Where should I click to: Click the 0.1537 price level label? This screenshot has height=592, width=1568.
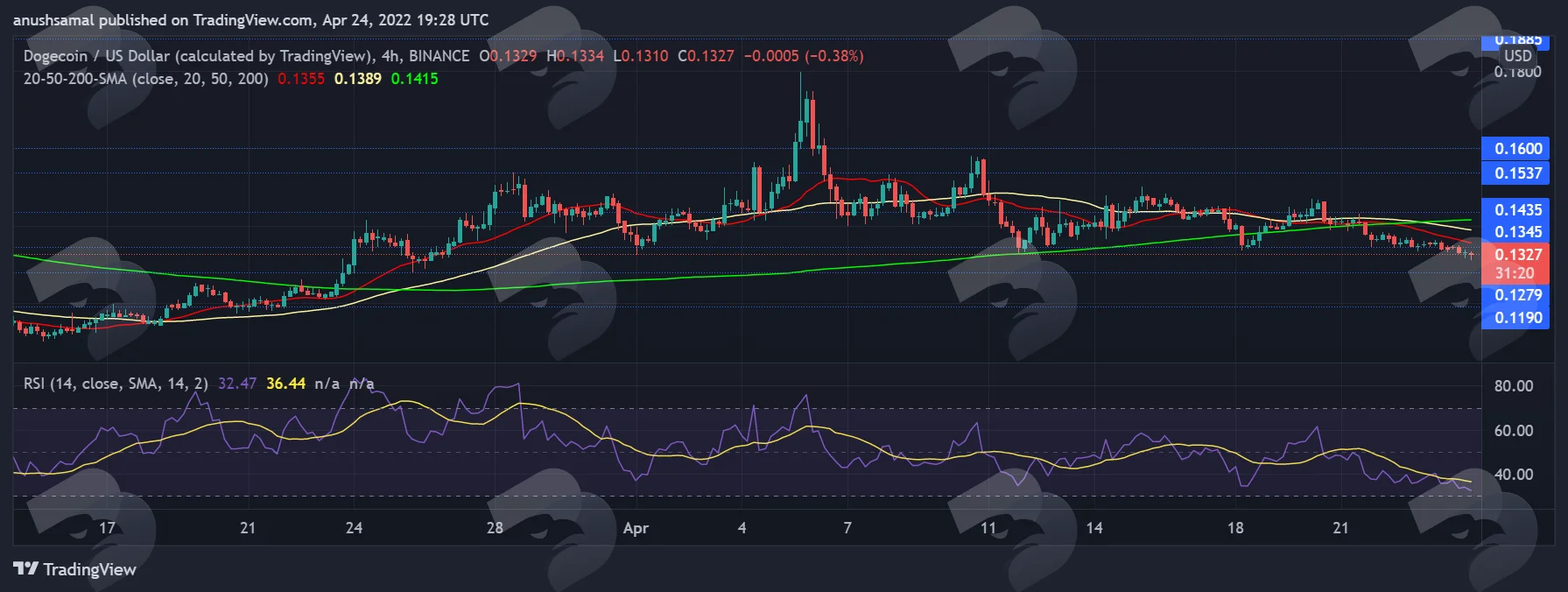[x=1515, y=173]
